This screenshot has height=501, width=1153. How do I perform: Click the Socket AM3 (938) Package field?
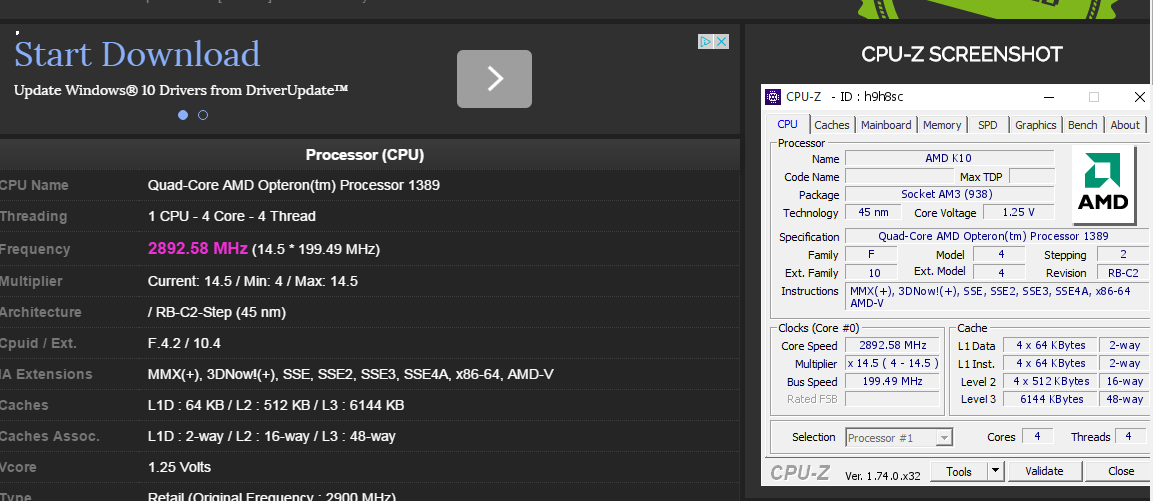coord(949,194)
